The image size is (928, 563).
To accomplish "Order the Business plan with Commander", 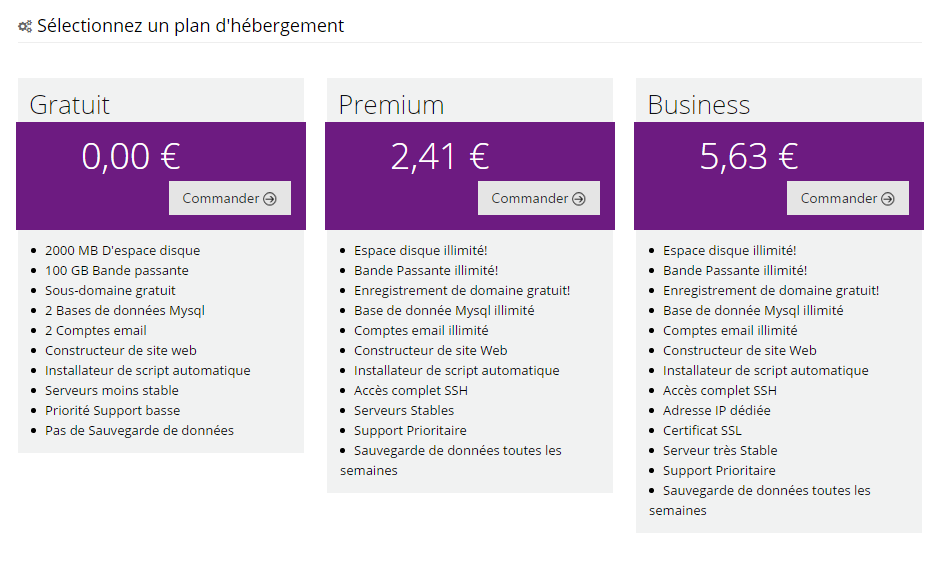I will [848, 198].
